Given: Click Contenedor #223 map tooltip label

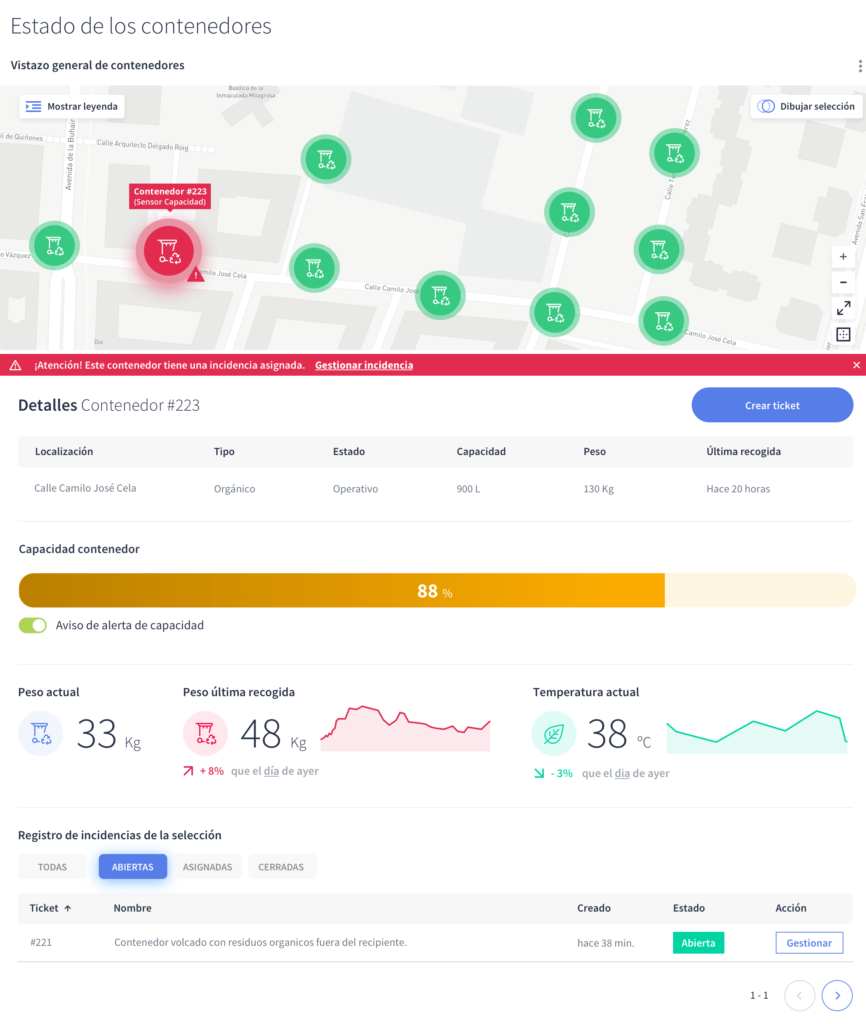Looking at the screenshot, I should coord(170,197).
